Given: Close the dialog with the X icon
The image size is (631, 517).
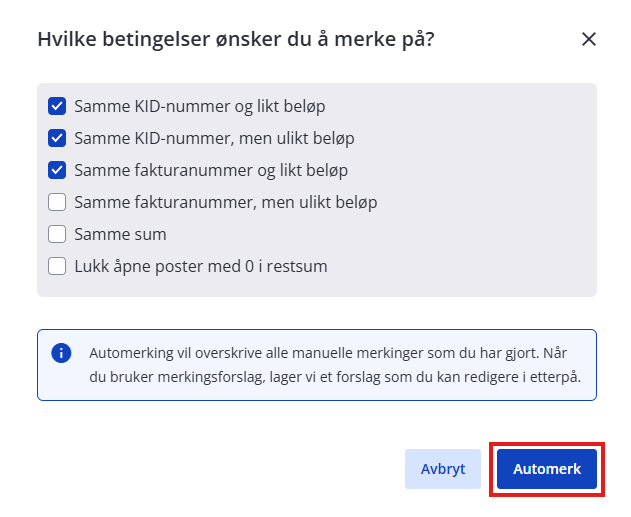Looking at the screenshot, I should [588, 39].
